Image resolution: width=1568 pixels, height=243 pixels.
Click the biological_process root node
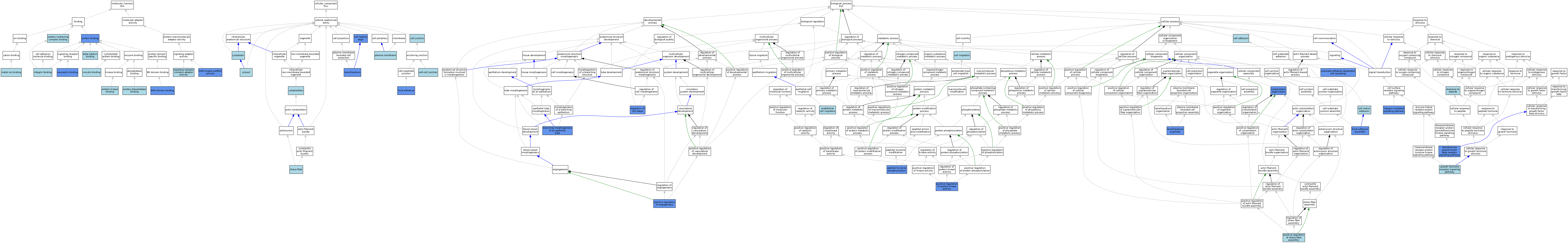[841, 5]
